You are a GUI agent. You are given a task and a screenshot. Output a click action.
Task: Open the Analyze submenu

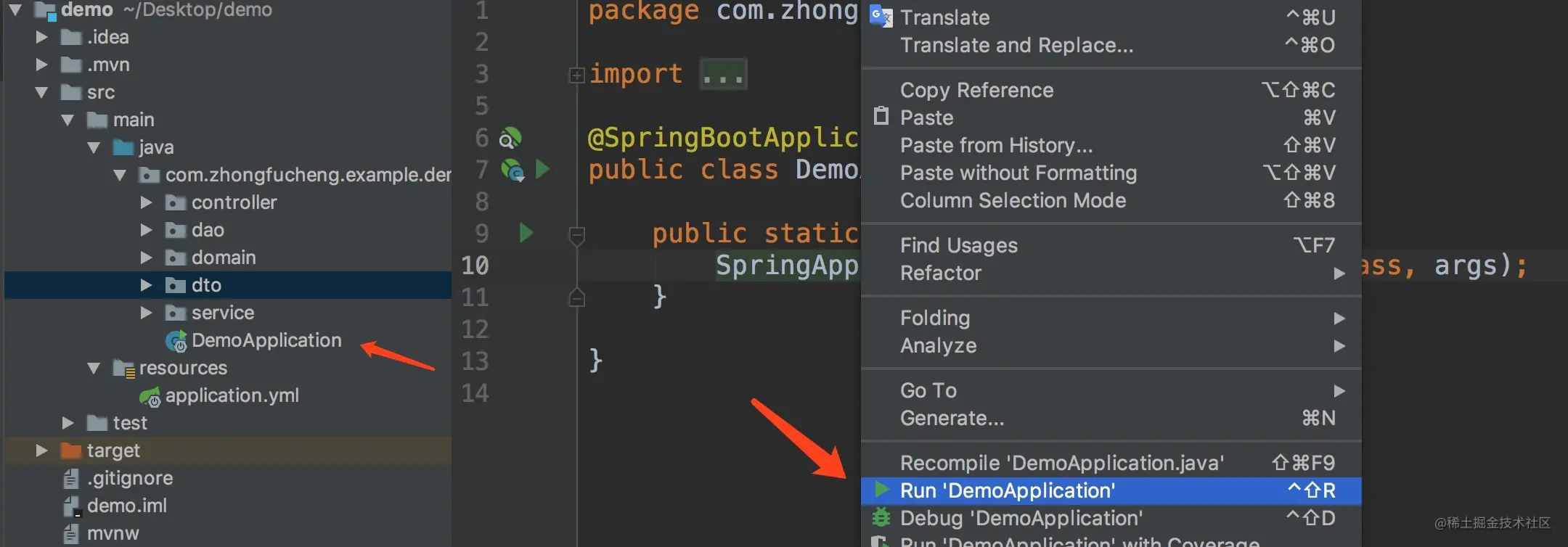1111,345
